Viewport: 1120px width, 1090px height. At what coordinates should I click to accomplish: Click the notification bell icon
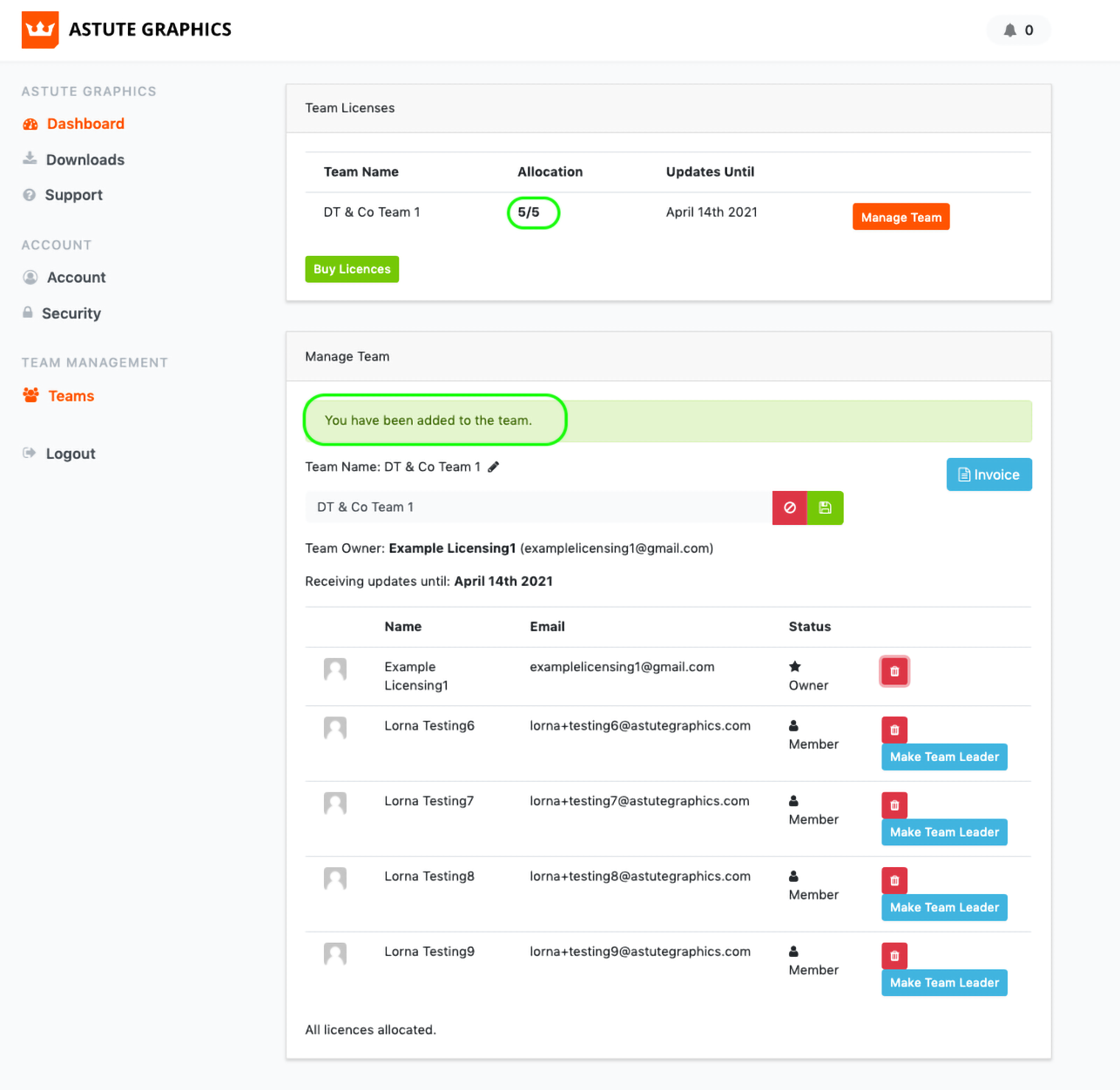coord(1009,30)
